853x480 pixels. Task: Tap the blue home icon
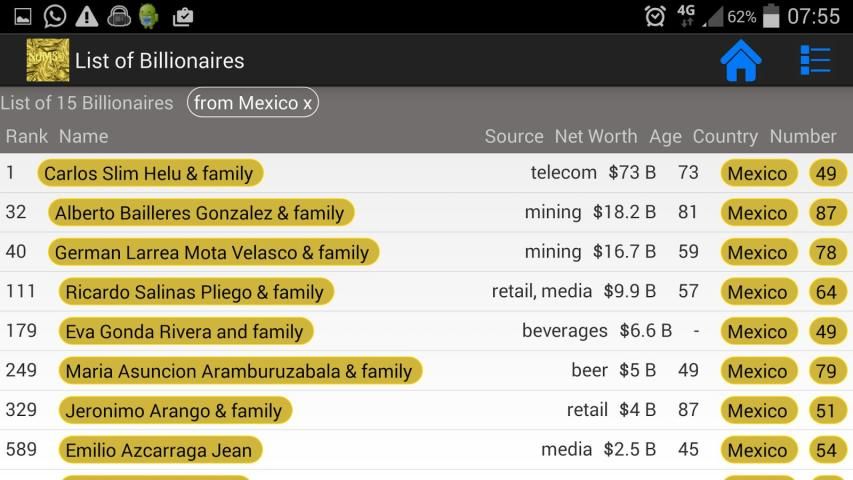(x=740, y=60)
